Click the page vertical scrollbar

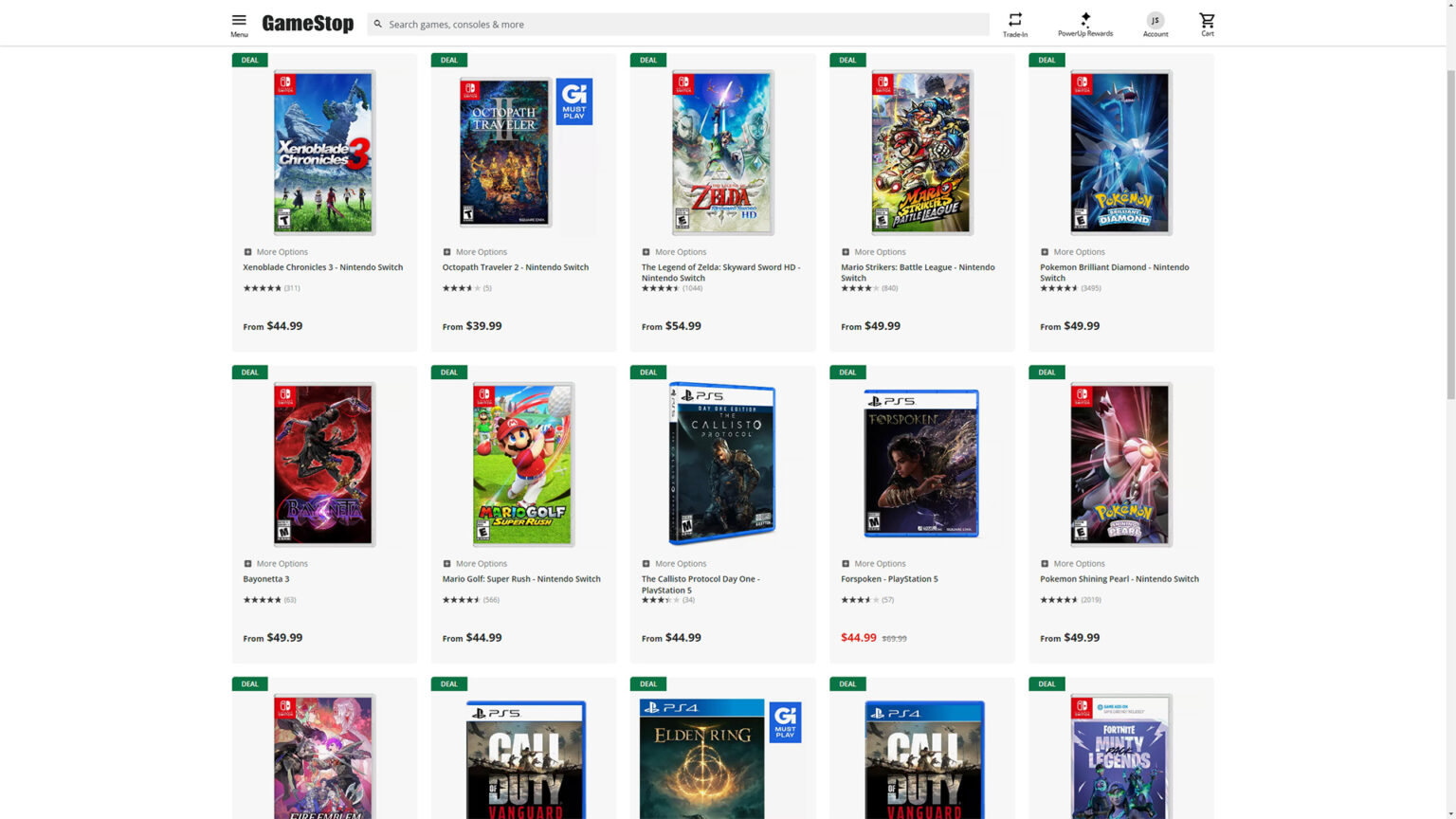1449,237
